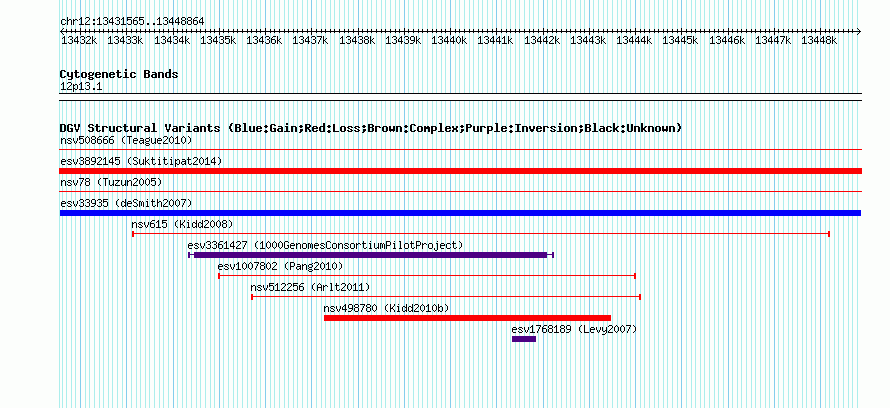890x408 pixels.
Task: Click the esv33935 (deSmith2007) variant label
Action: click(x=127, y=203)
